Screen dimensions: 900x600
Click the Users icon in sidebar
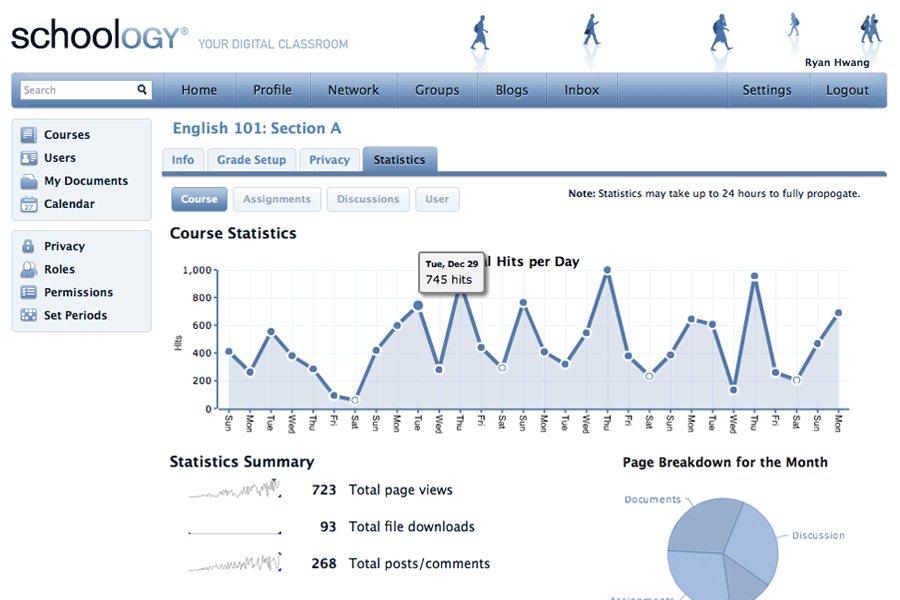pos(28,158)
